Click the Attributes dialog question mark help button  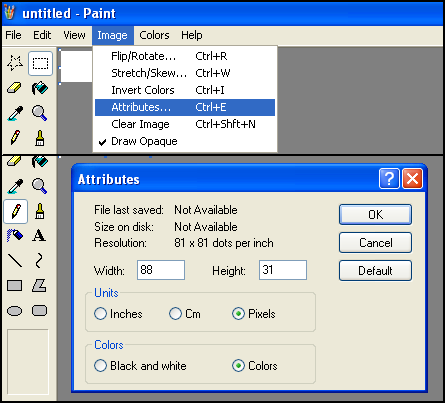(x=389, y=179)
